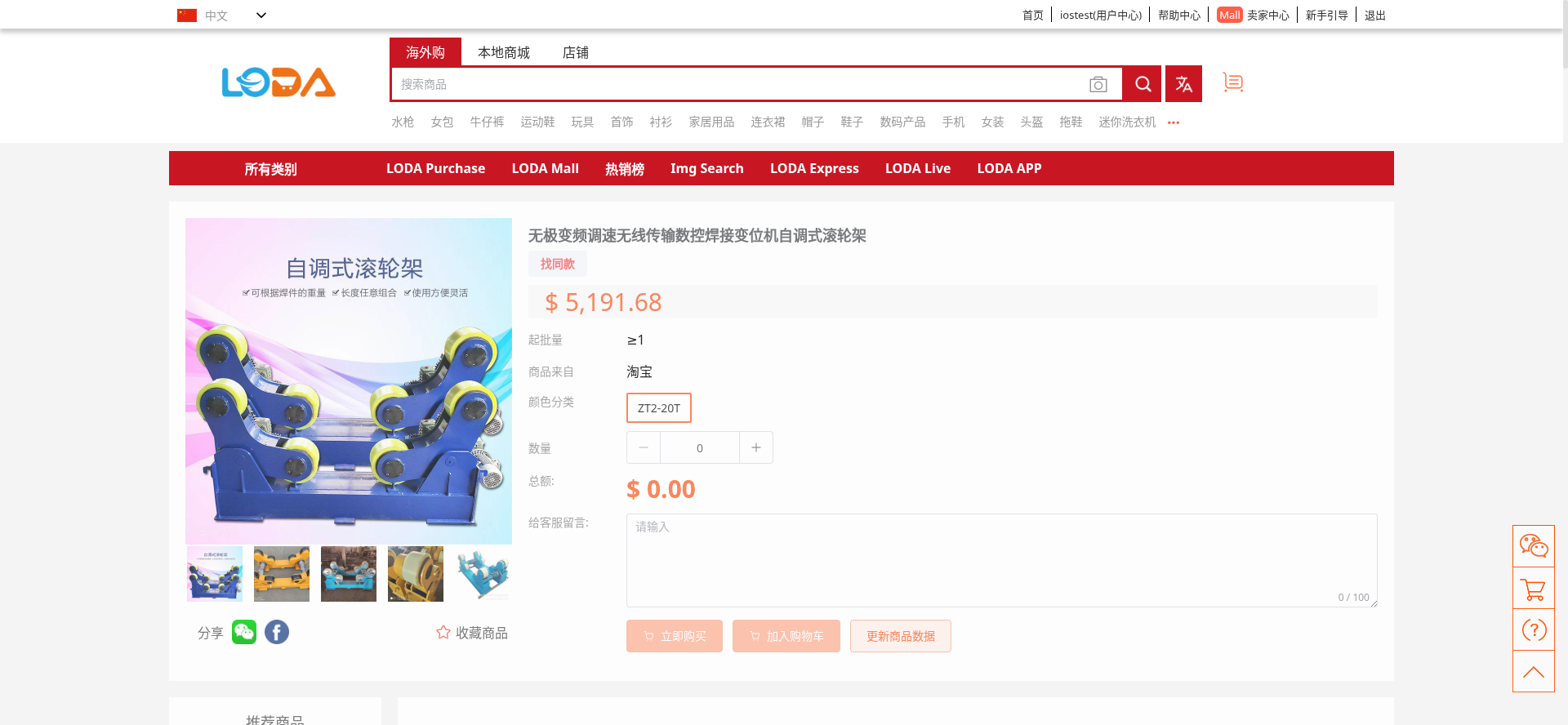Viewport: 1568px width, 725px height.
Task: Click the 更新商品数据 button
Action: [900, 636]
